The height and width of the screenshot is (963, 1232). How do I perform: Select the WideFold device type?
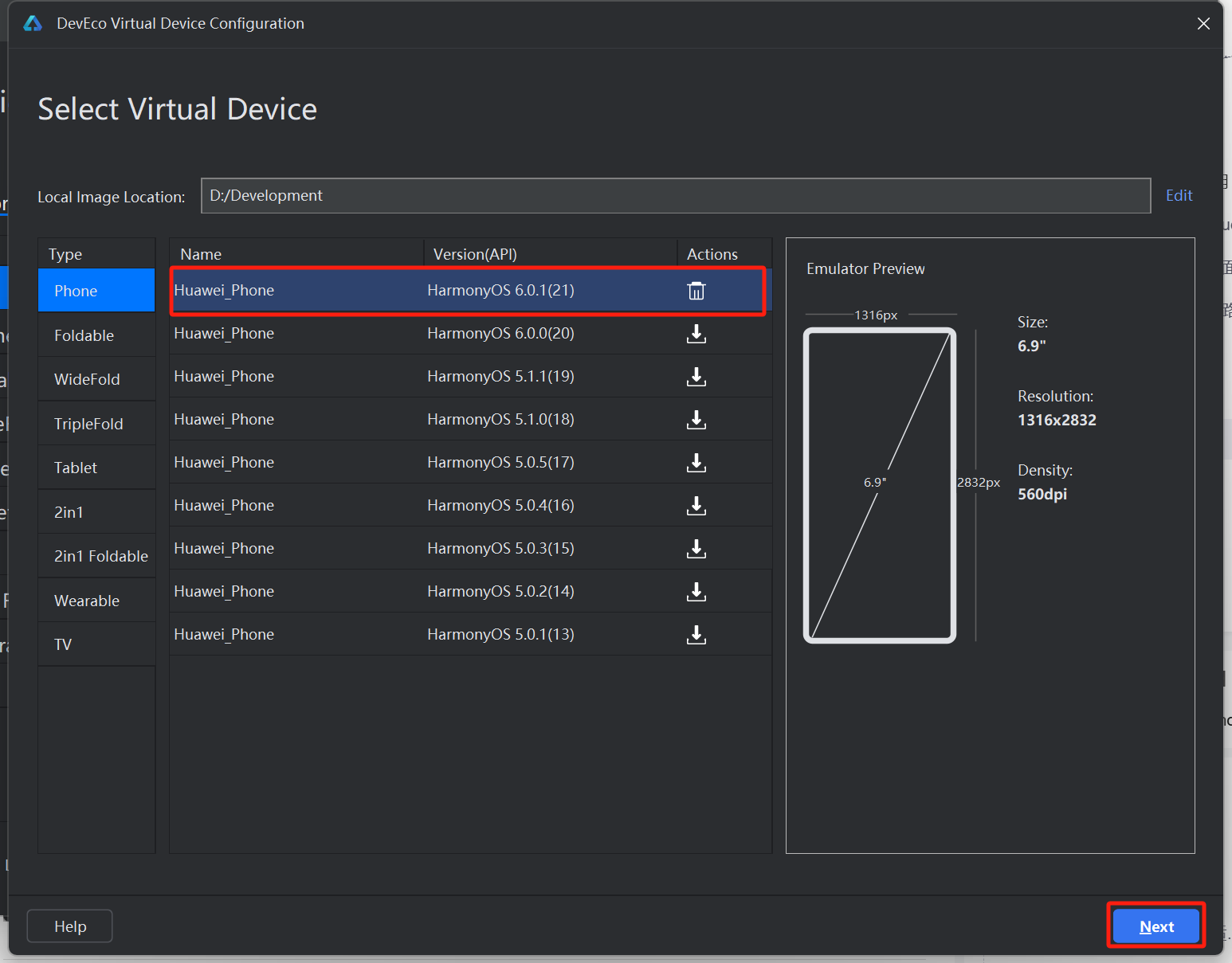click(96, 379)
